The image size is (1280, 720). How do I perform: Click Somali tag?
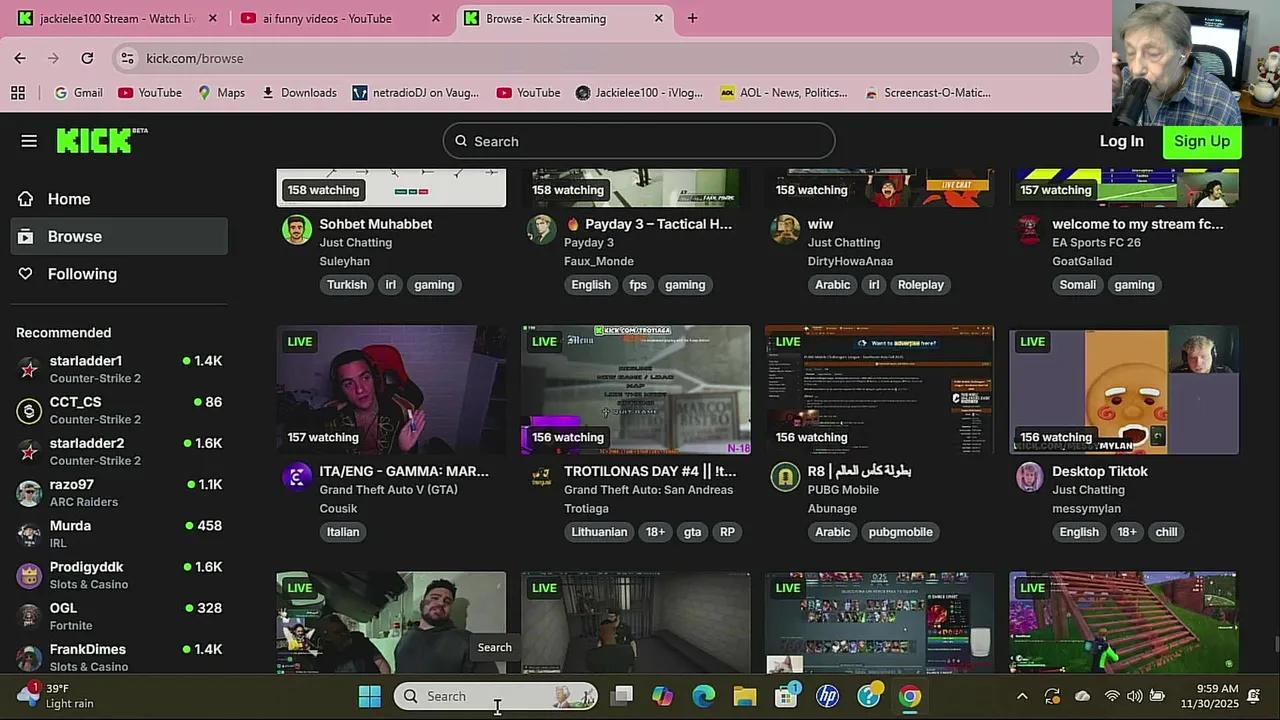pos(1078,285)
